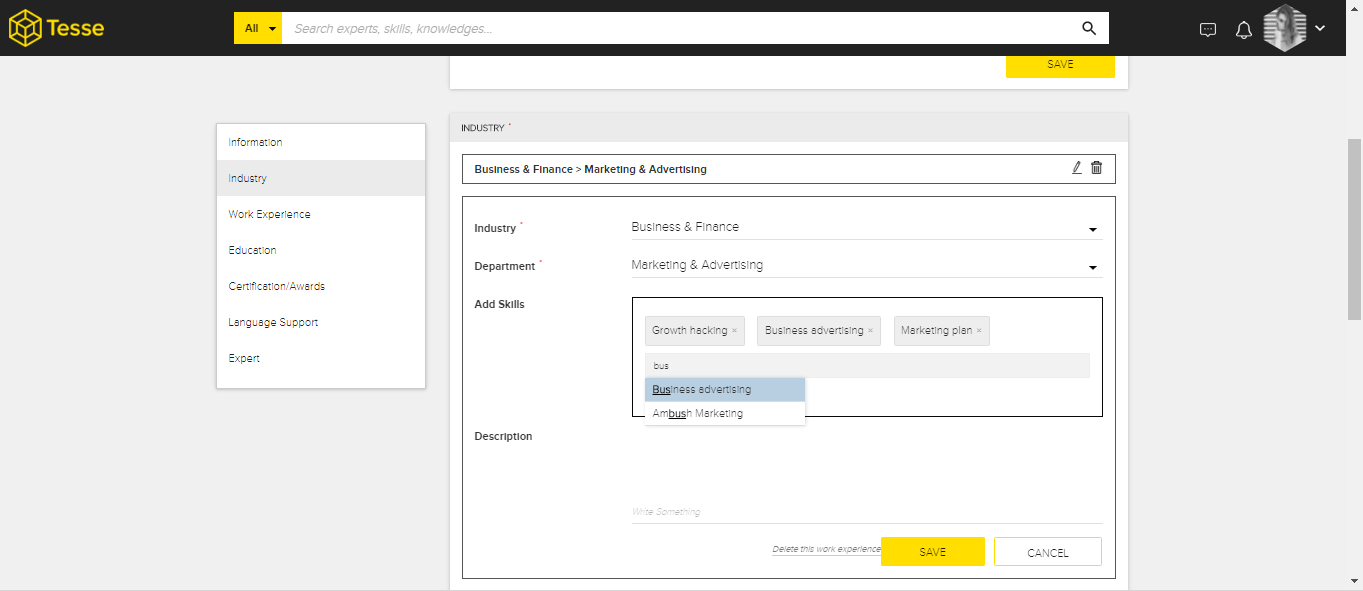
Task: Click the CANCEL button
Action: [1048, 552]
